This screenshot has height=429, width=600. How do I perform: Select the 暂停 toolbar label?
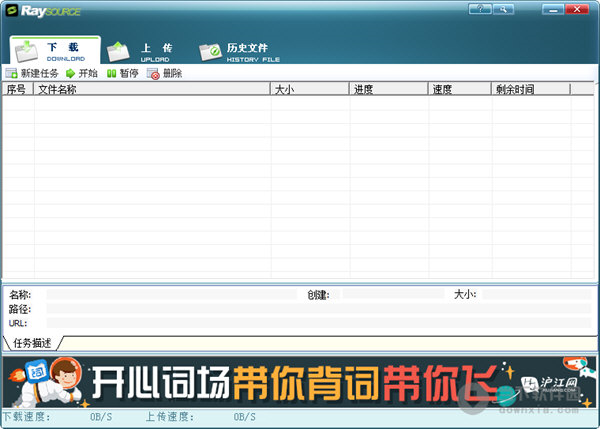pyautogui.click(x=129, y=73)
